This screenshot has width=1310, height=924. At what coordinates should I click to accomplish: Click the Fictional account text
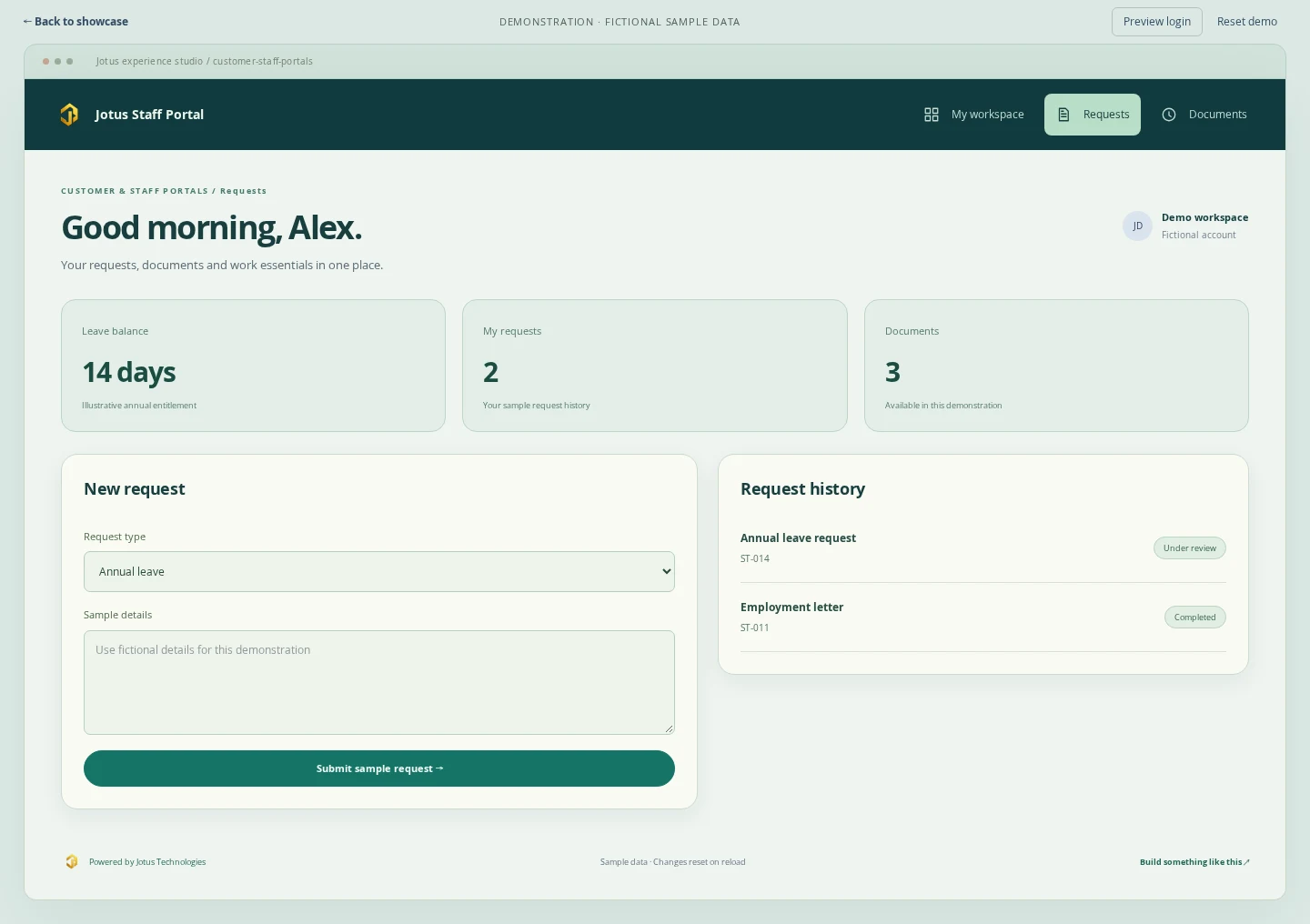click(x=1199, y=235)
